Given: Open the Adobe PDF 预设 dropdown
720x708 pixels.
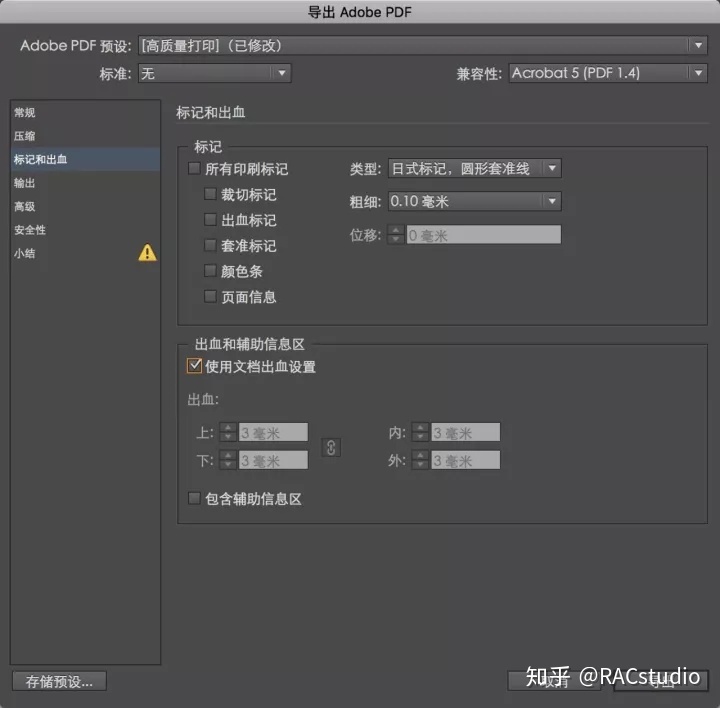Looking at the screenshot, I should (422, 45).
